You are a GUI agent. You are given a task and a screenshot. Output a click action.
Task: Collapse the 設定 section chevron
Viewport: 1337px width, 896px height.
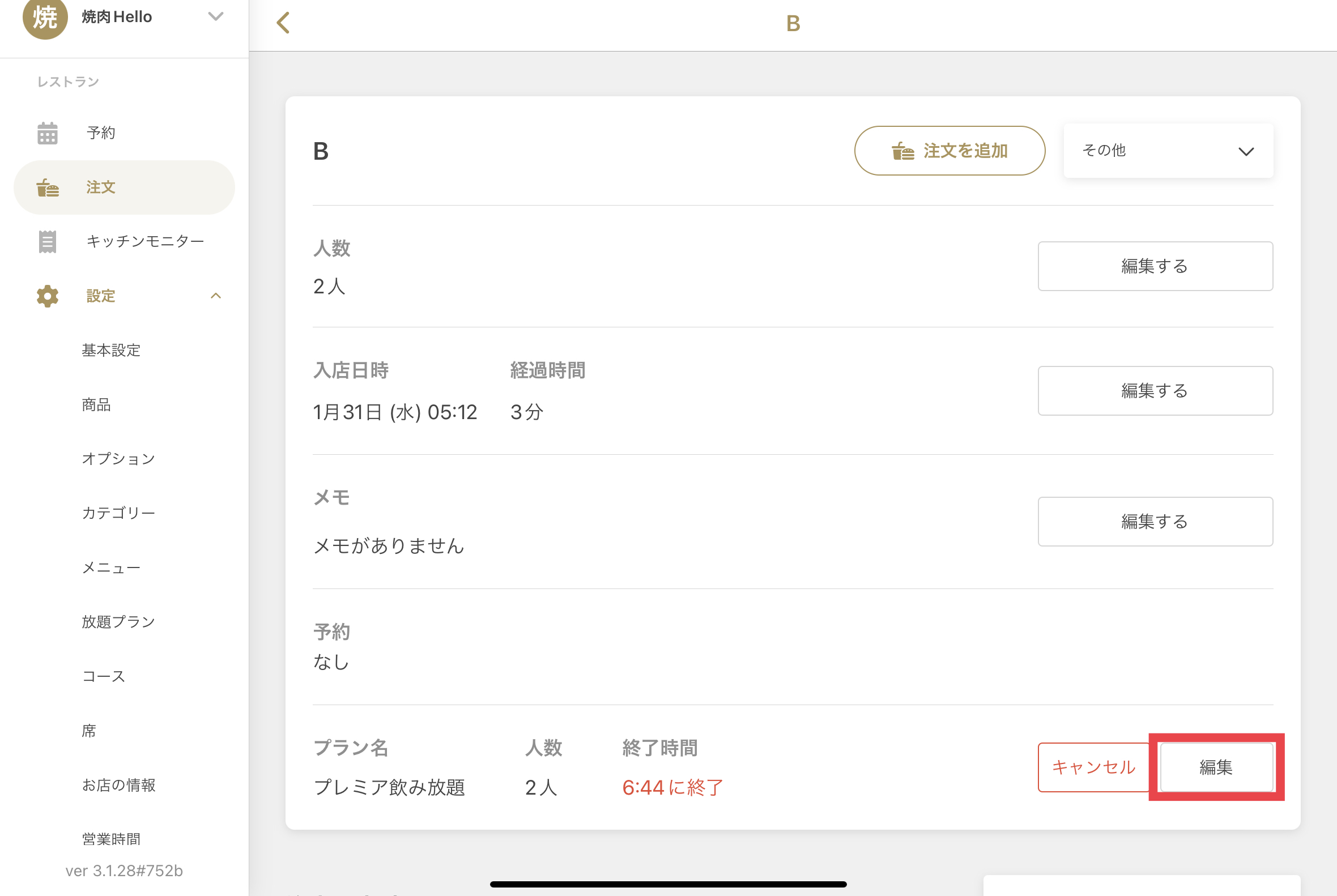(x=215, y=296)
